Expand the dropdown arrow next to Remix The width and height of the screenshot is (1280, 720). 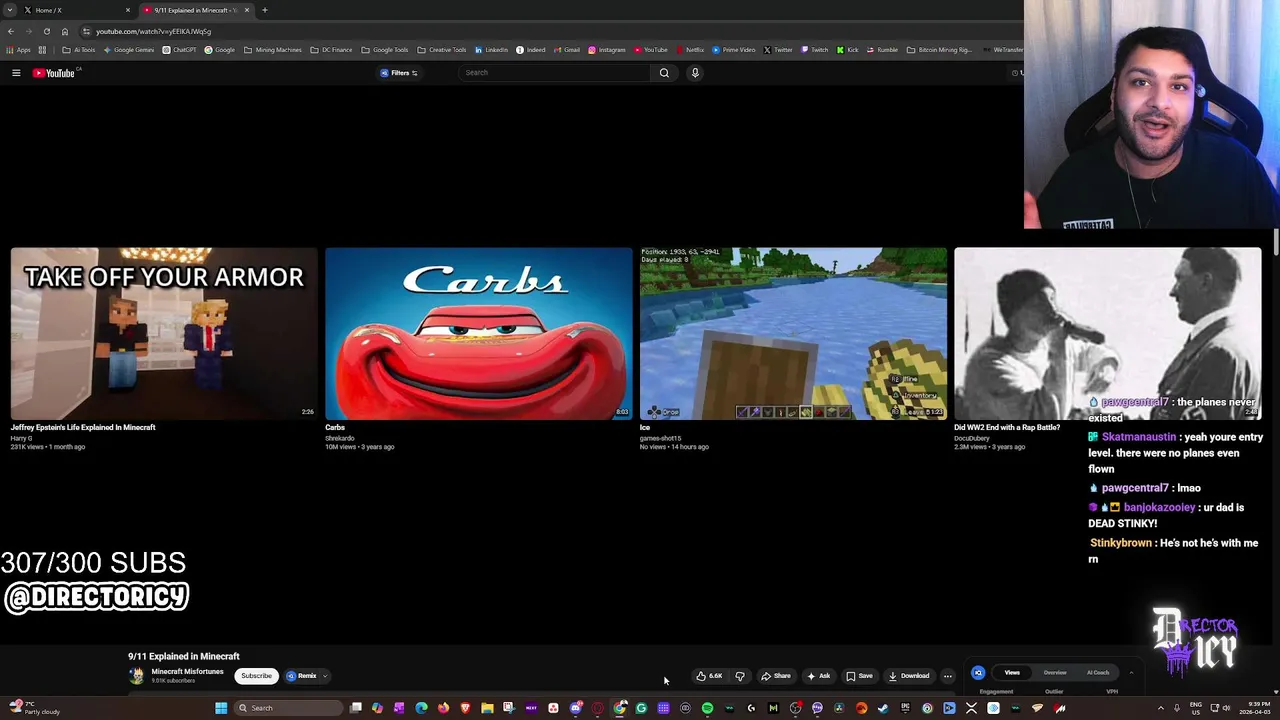(x=325, y=676)
